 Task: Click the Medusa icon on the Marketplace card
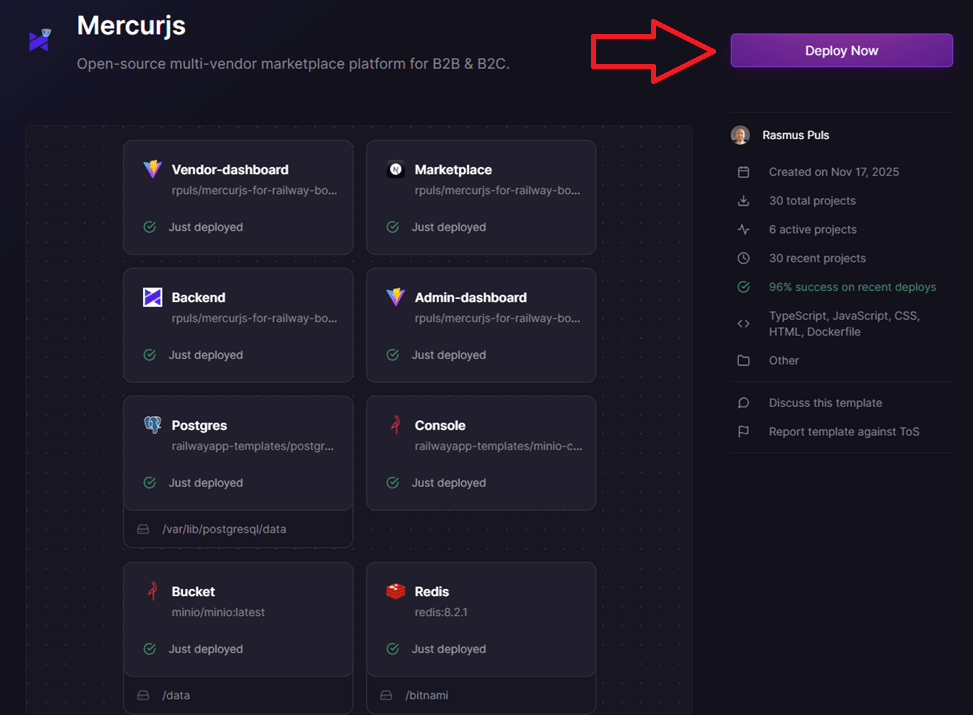coord(394,169)
